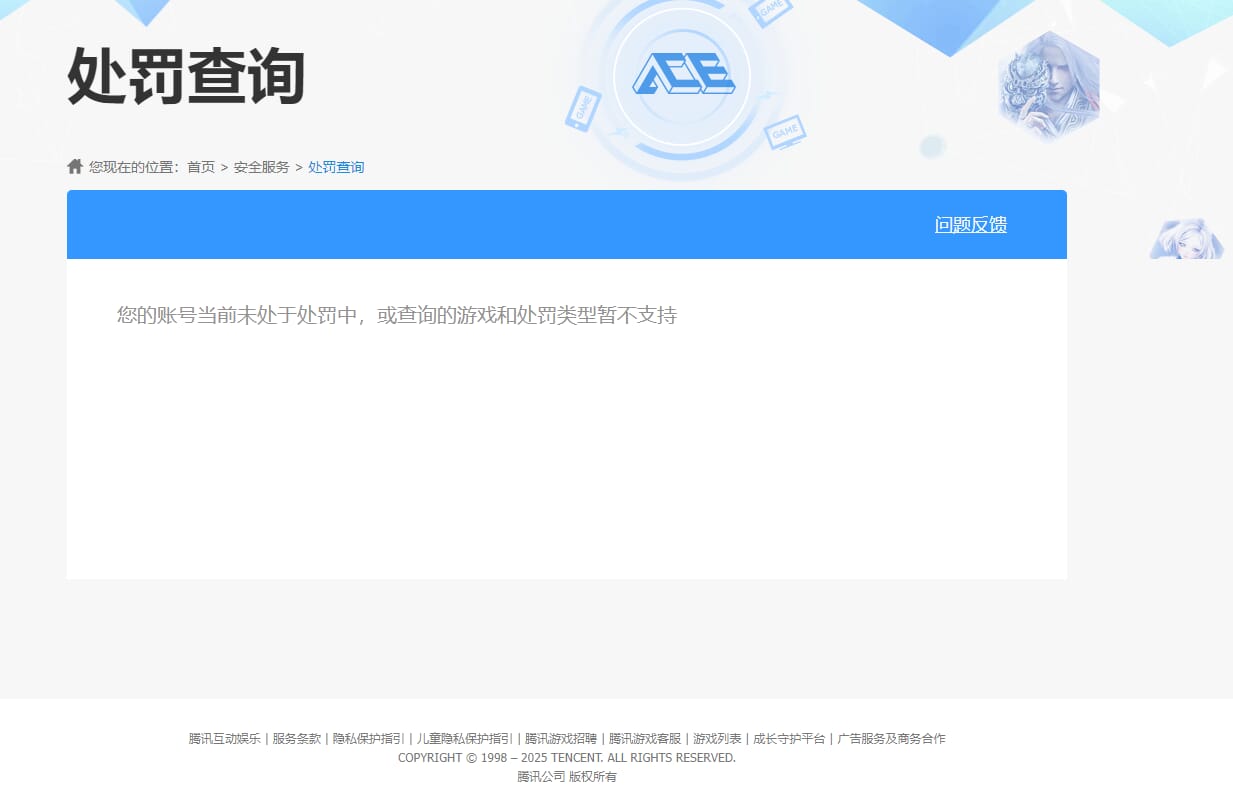Open 游戏列表 in the footer
The height and width of the screenshot is (793, 1233).
tap(717, 739)
